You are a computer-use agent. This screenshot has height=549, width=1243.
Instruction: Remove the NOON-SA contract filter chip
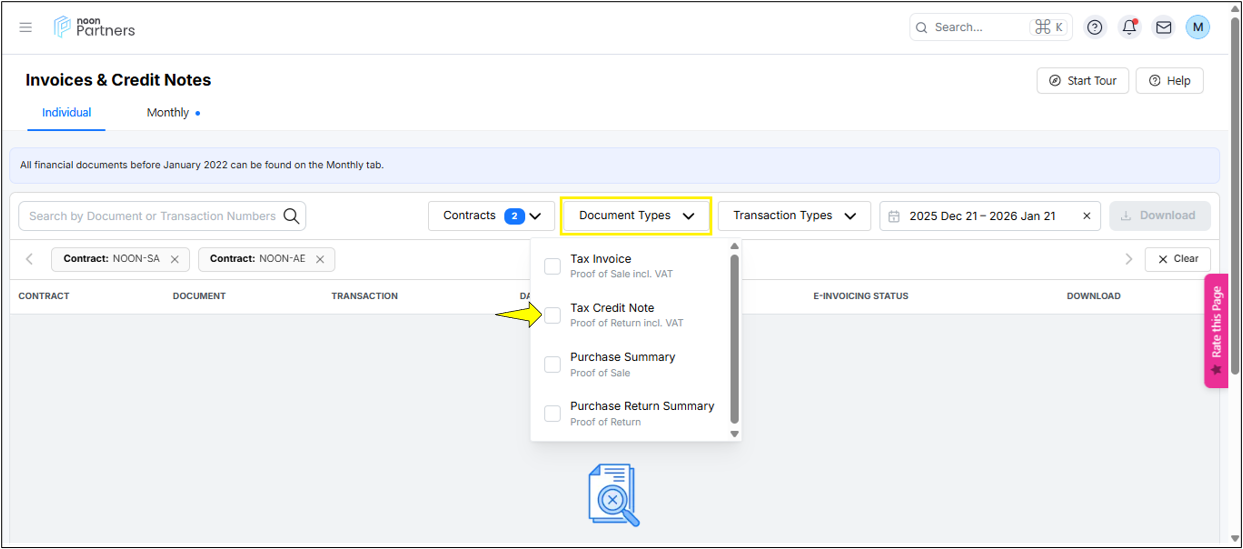[x=175, y=259]
